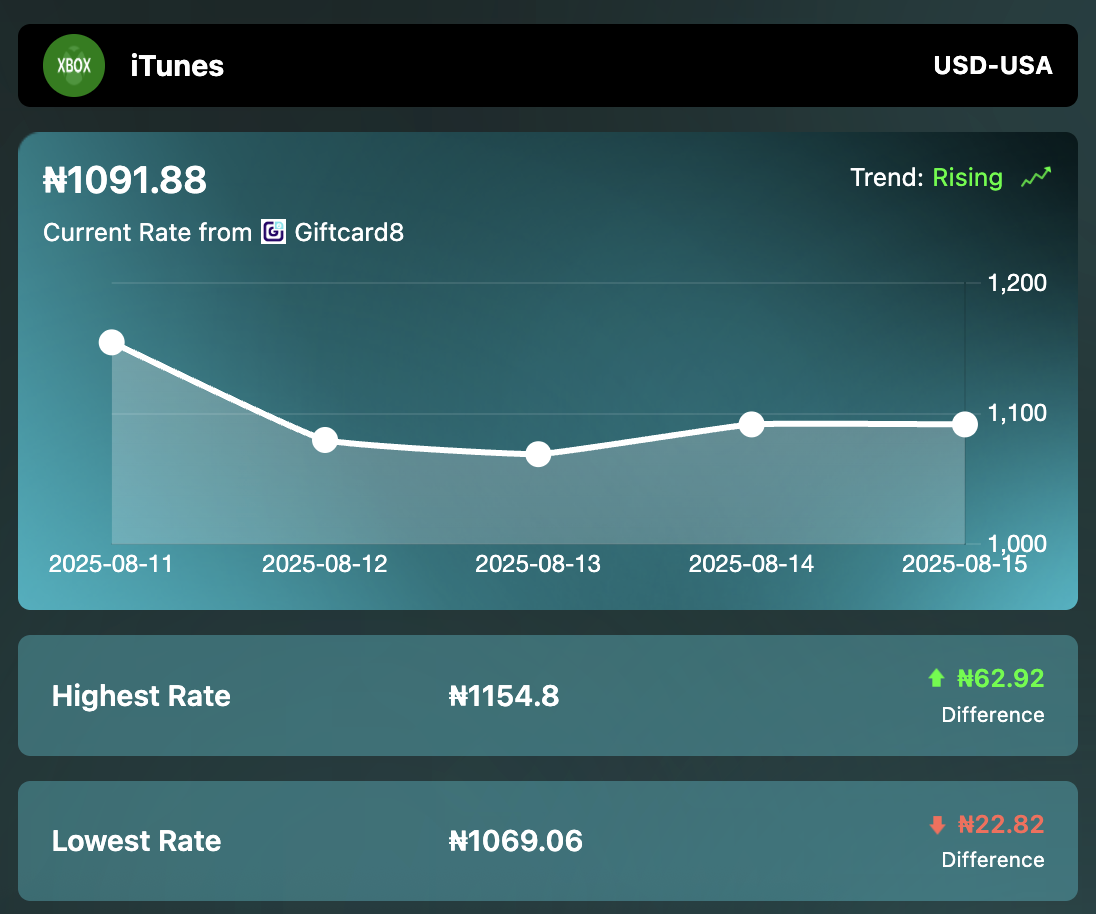Viewport: 1096px width, 914px height.
Task: Click the final 2025-08-15 chart point
Action: point(964,424)
